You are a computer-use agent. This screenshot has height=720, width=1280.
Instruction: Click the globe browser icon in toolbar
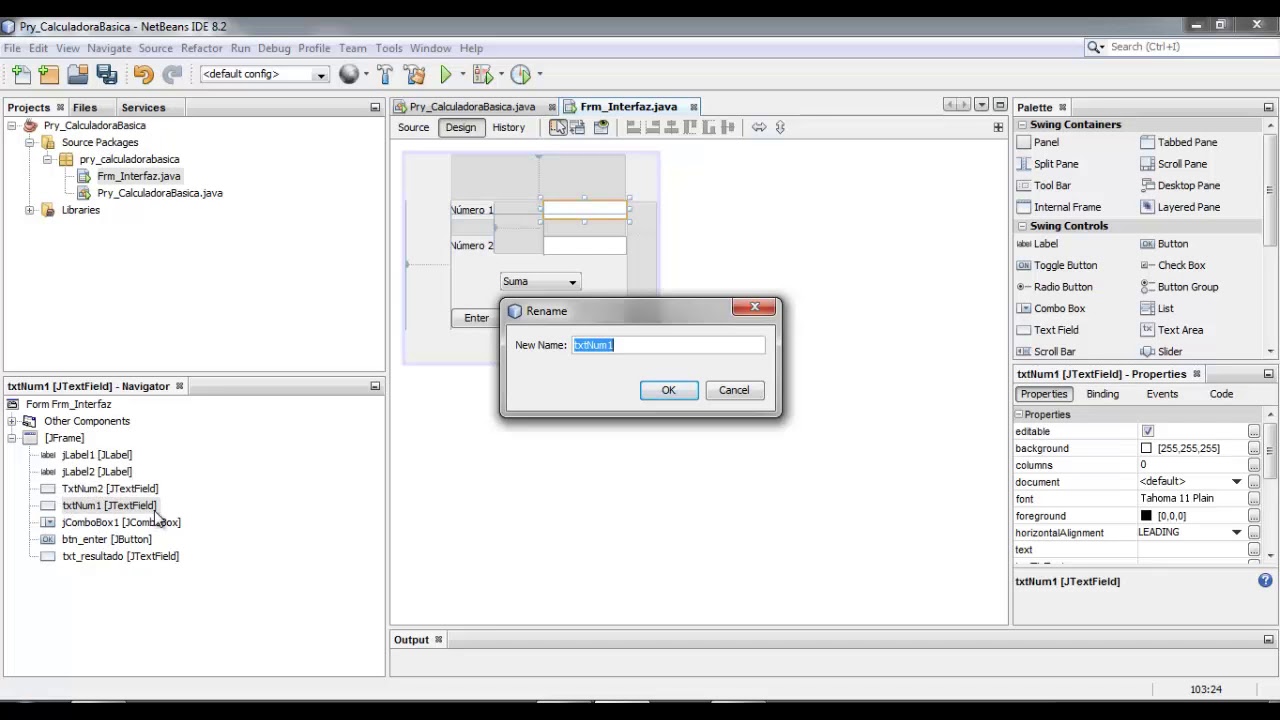[348, 74]
